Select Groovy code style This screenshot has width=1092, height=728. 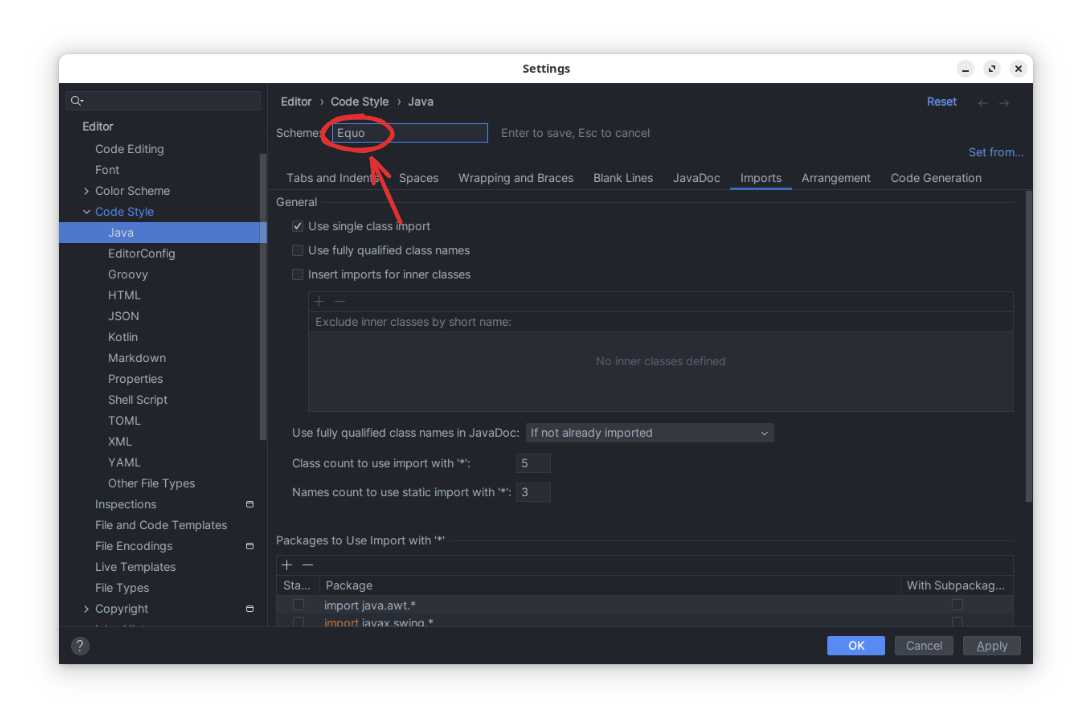[128, 274]
